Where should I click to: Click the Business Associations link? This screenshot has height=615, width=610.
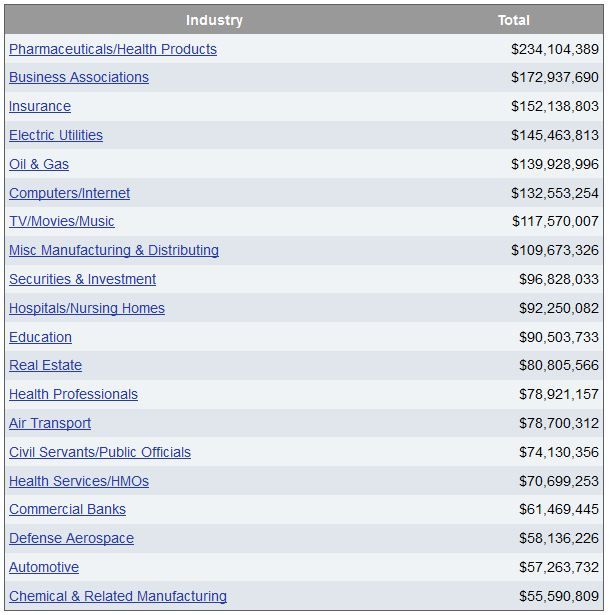coord(79,77)
